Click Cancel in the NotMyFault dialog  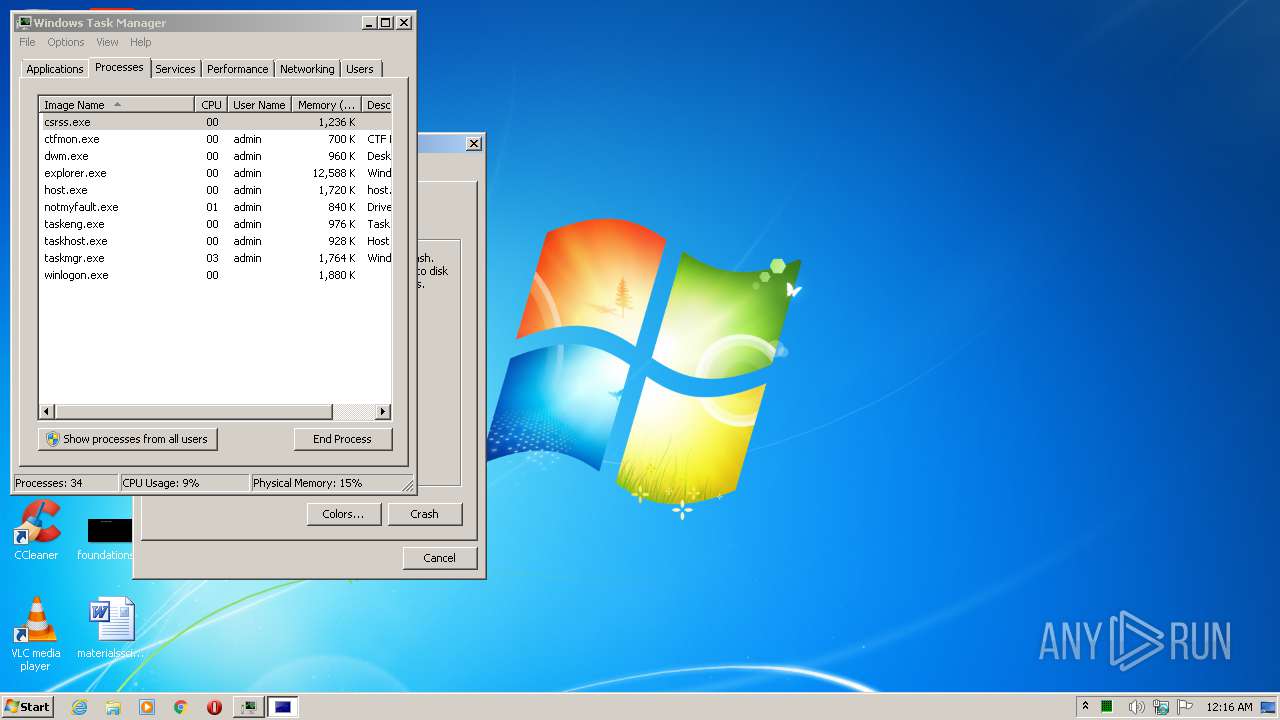[x=440, y=558]
